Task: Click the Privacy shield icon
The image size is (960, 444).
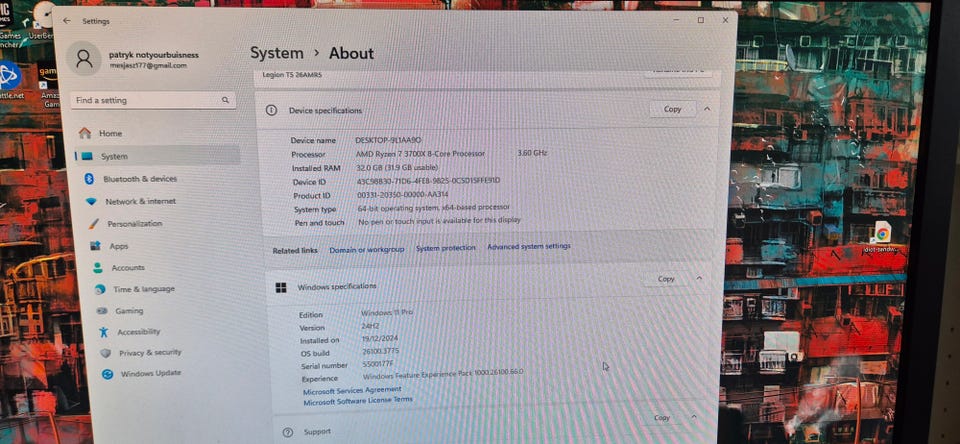Action: pyautogui.click(x=105, y=353)
